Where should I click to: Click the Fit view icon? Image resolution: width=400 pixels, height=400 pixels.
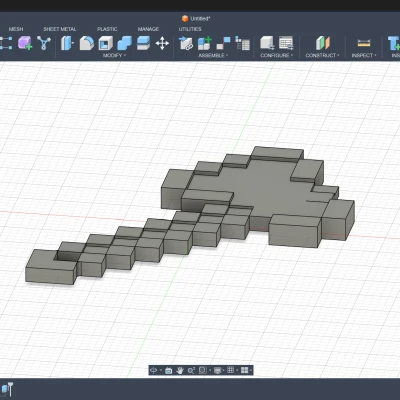(203, 370)
